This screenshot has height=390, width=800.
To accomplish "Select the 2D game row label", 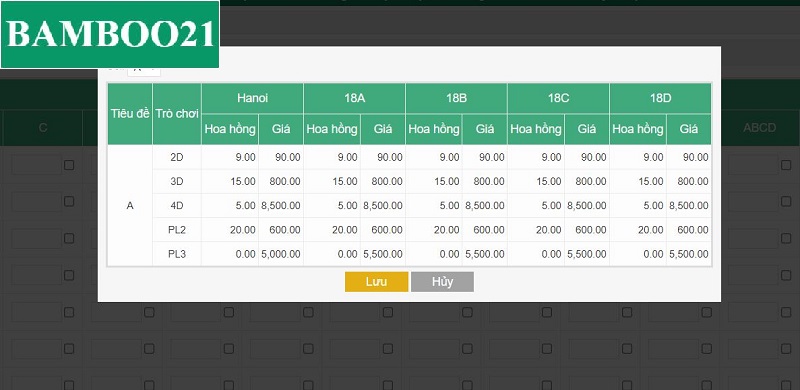I will (177, 157).
